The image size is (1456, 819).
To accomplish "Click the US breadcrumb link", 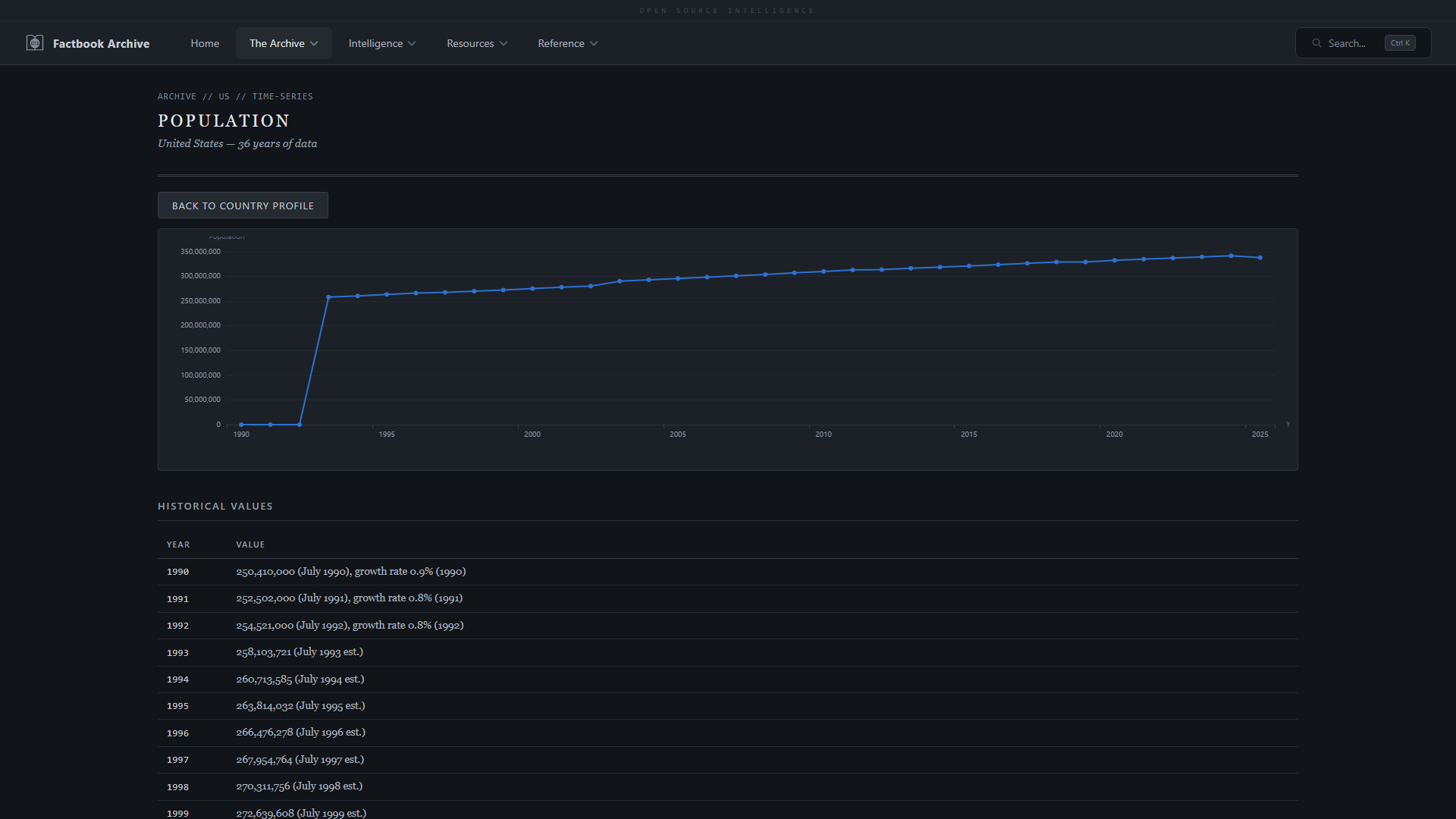I will 224,96.
